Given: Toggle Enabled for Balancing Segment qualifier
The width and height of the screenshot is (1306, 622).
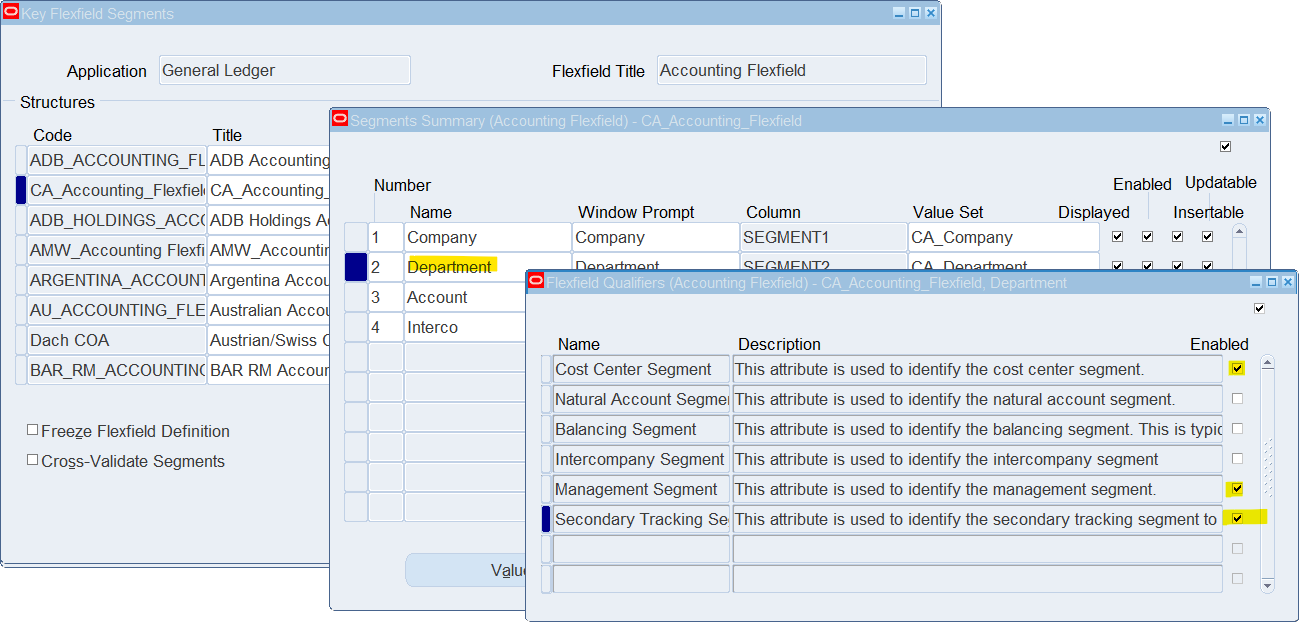Looking at the screenshot, I should pos(1238,429).
